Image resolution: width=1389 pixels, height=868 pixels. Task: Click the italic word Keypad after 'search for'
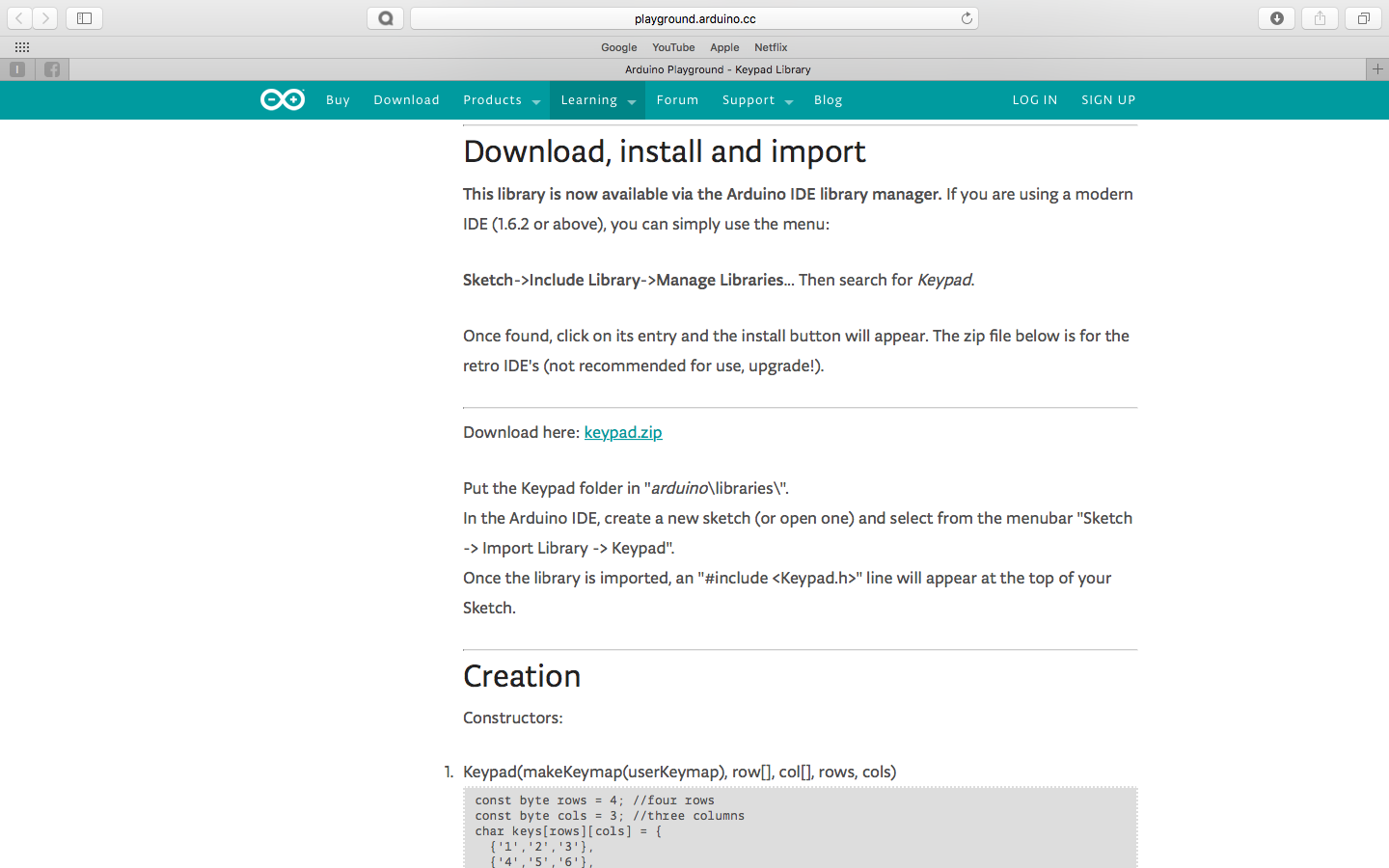click(944, 280)
